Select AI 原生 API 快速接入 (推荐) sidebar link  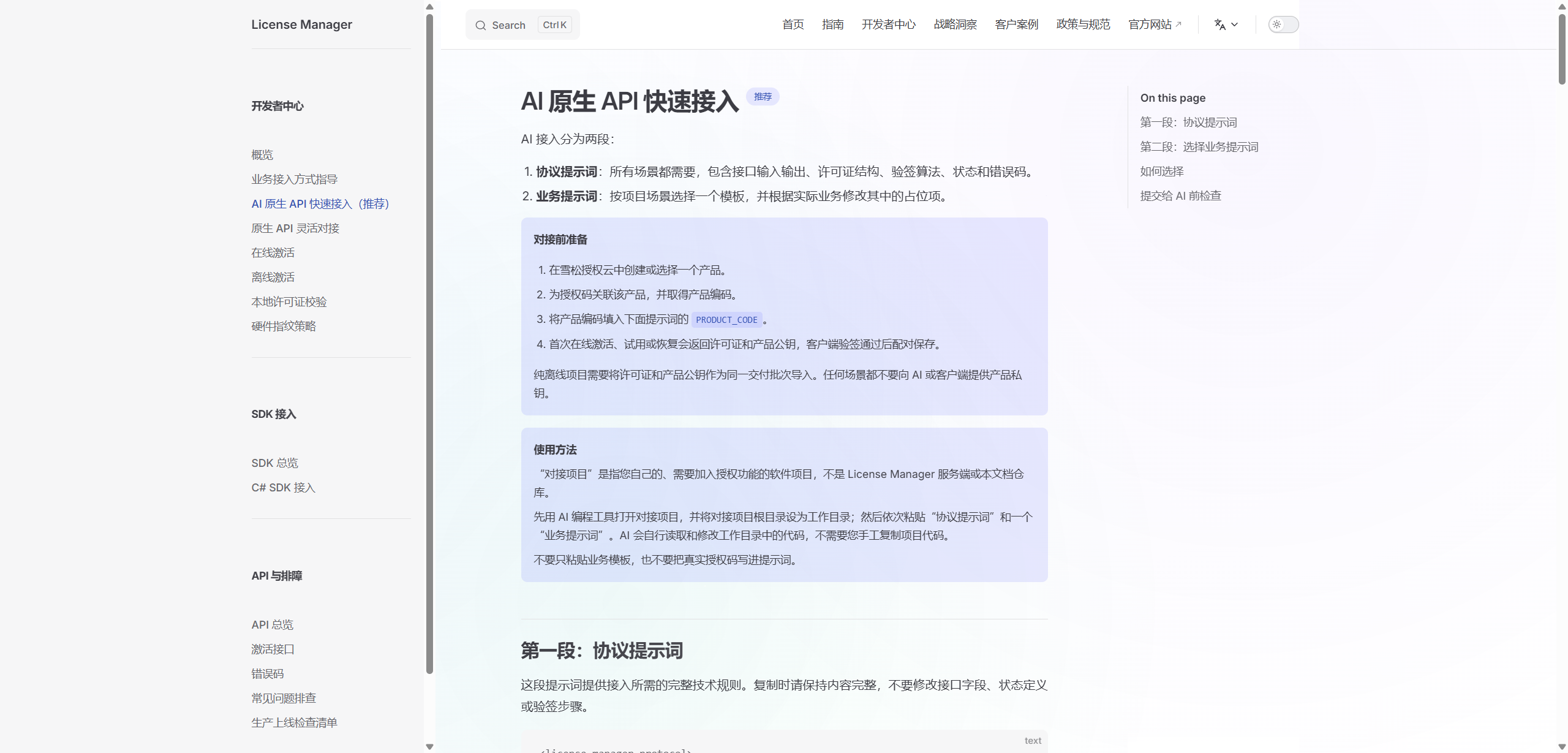coord(320,204)
